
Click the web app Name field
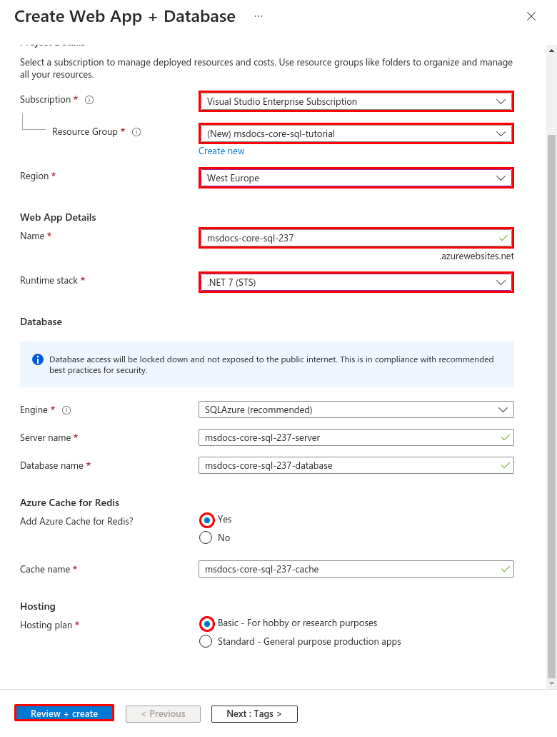356,238
